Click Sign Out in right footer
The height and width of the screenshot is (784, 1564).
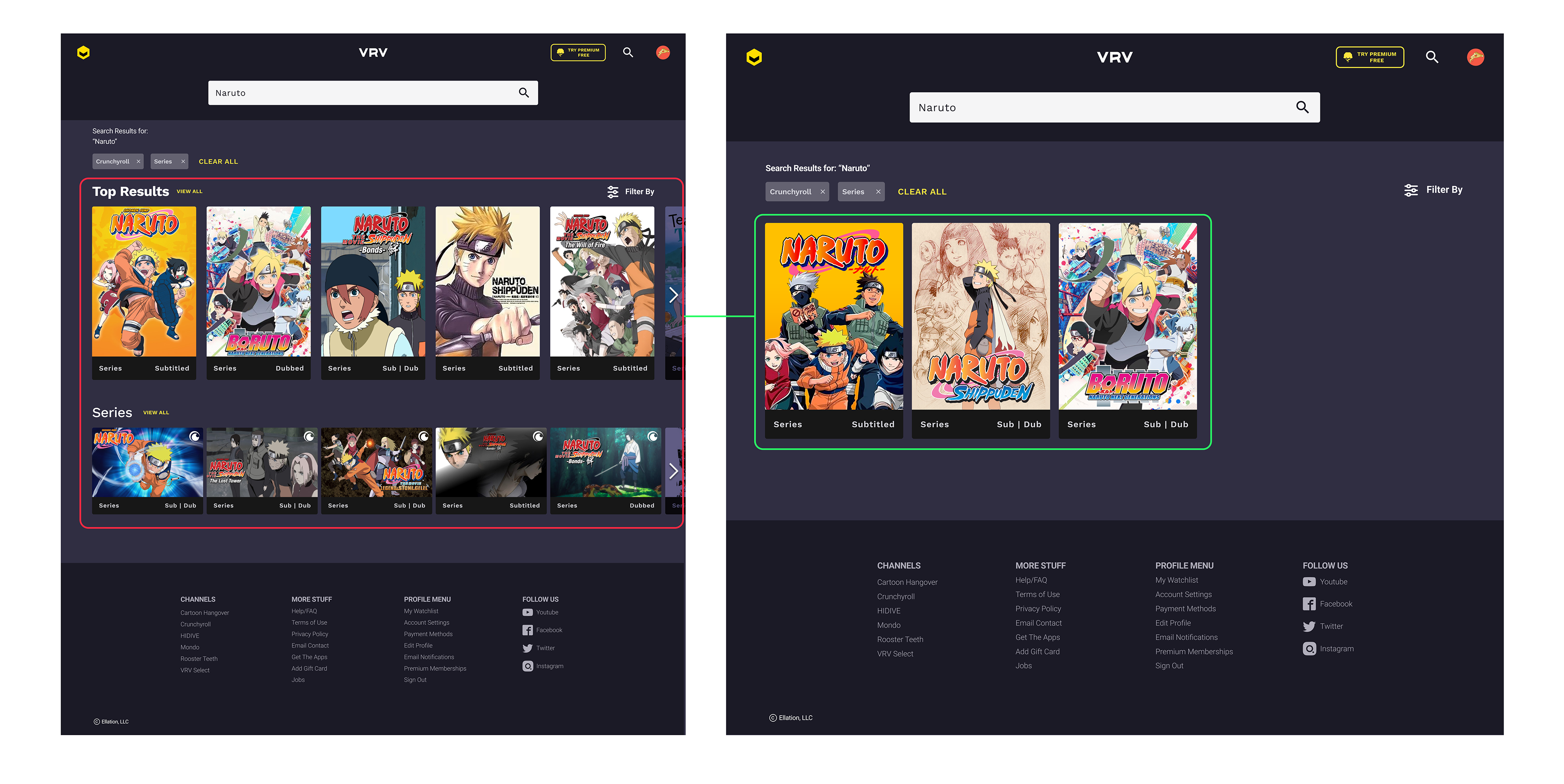click(x=1169, y=666)
